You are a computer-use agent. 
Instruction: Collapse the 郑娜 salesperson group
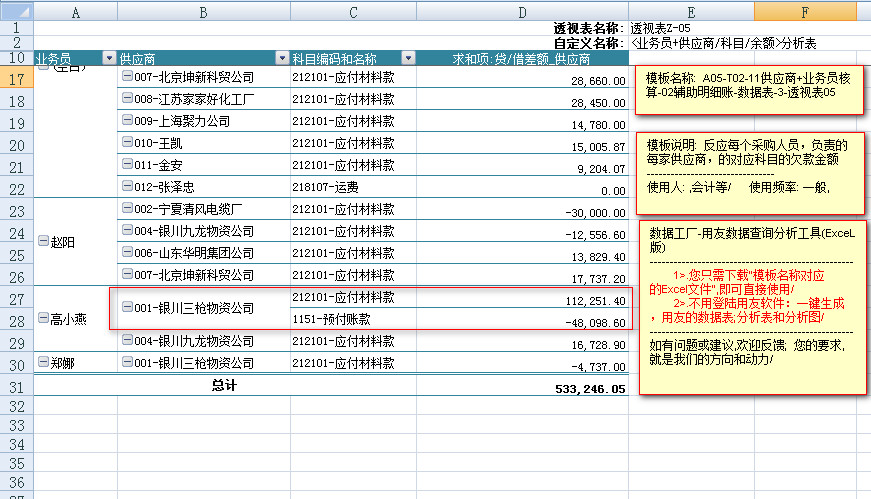click(42, 363)
